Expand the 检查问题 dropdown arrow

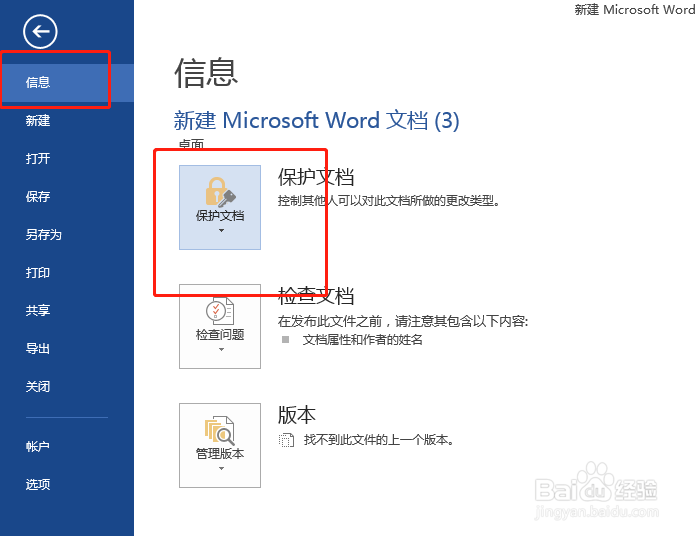[x=221, y=350]
